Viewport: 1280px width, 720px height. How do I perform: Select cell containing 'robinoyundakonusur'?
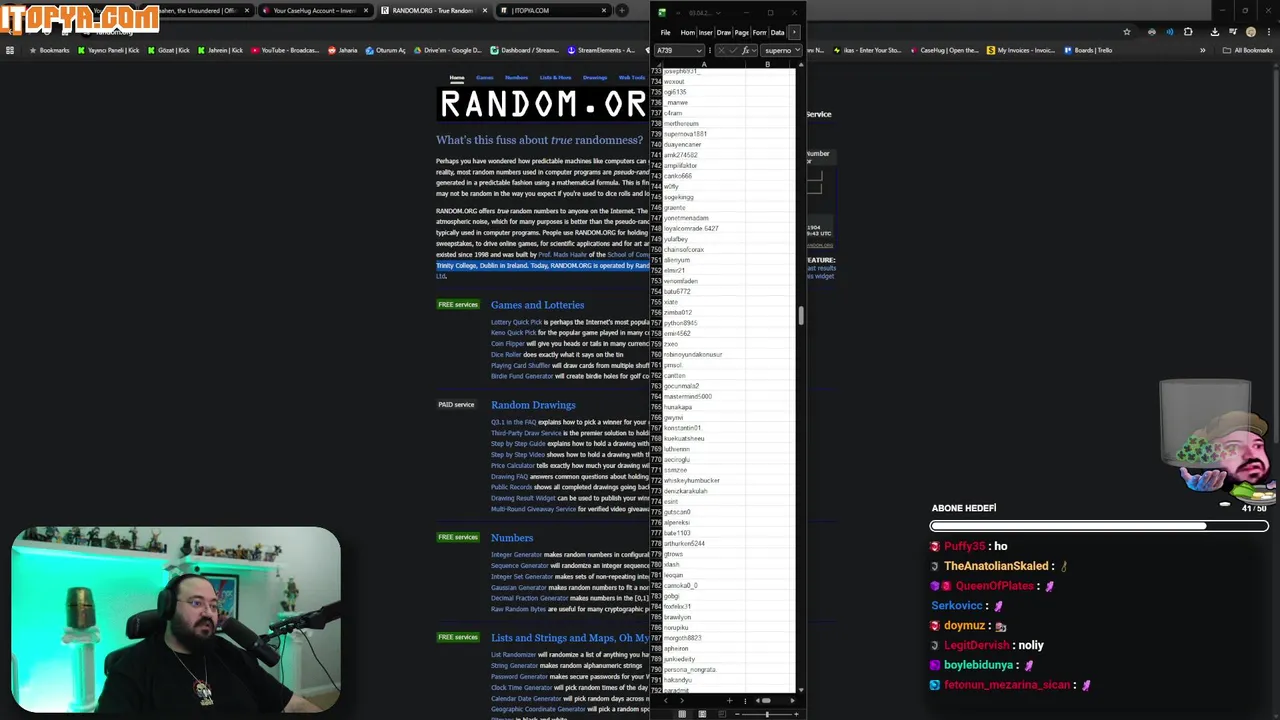pyautogui.click(x=704, y=354)
